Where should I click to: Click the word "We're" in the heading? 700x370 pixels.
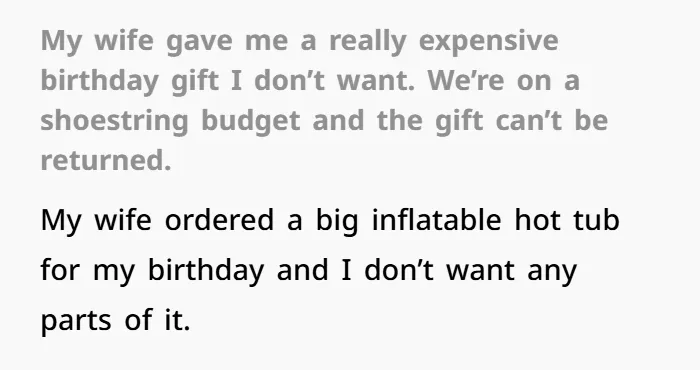(x=466, y=81)
